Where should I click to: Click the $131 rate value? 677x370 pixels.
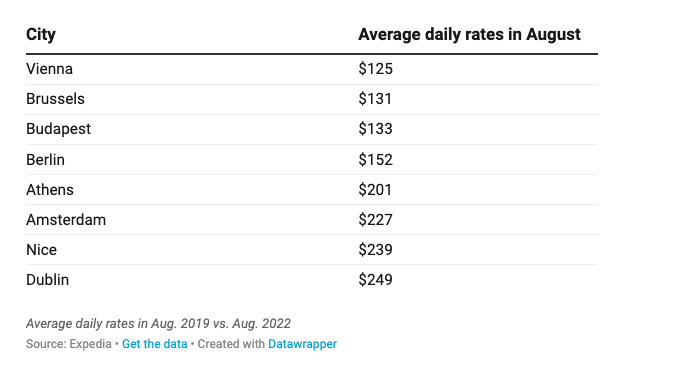click(x=375, y=99)
